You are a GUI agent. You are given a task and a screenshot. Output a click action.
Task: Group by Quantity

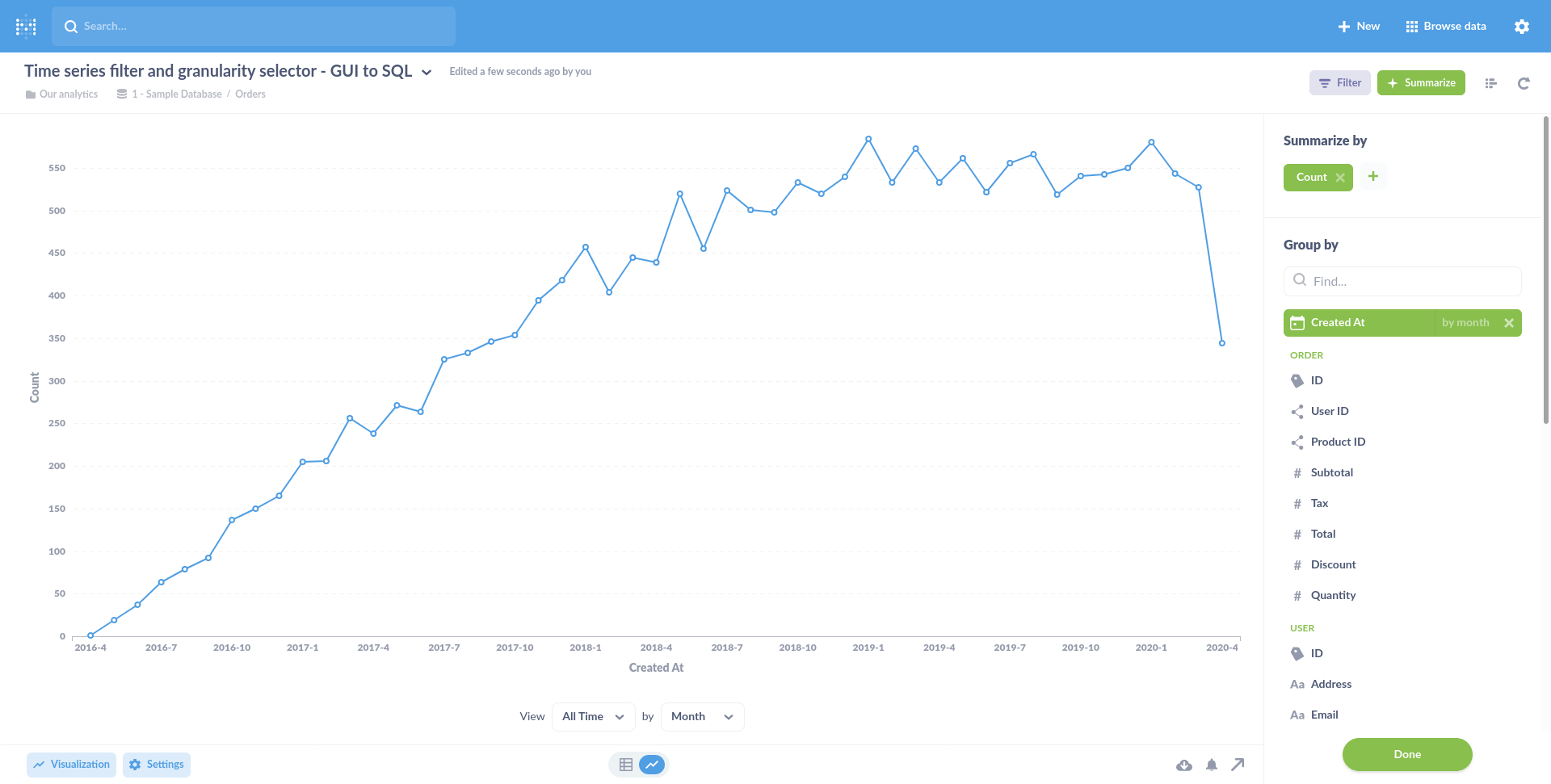pos(1402,595)
